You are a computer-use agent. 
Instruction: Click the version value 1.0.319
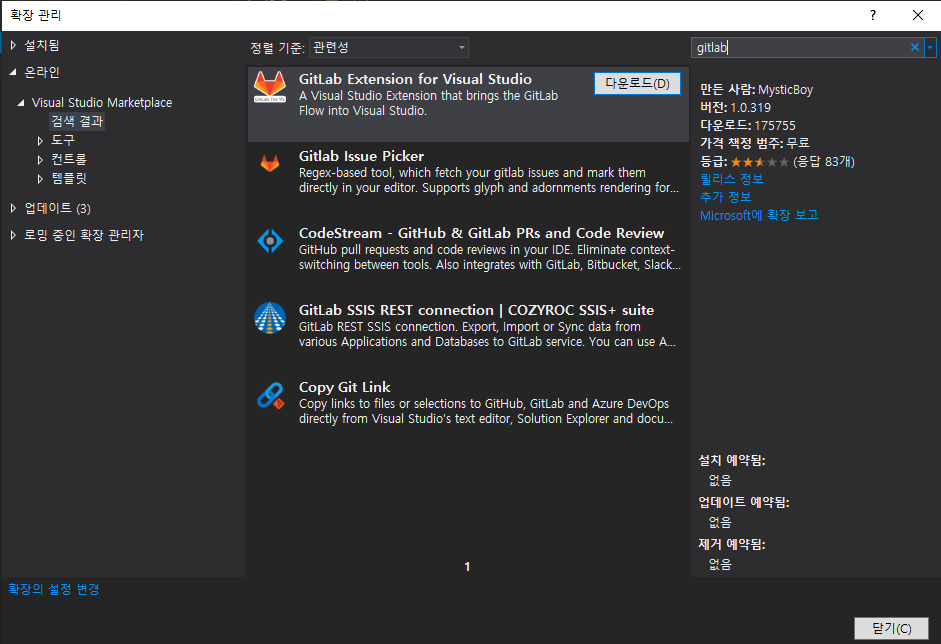tap(750, 108)
